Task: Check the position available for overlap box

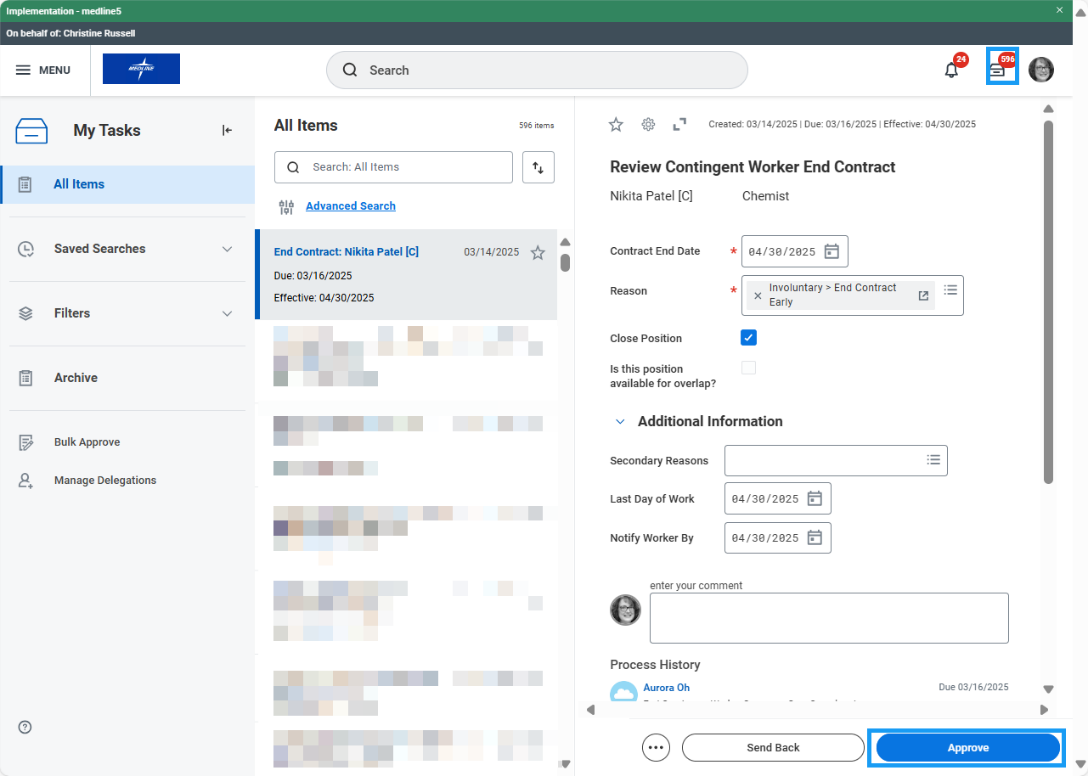Action: pyautogui.click(x=749, y=368)
